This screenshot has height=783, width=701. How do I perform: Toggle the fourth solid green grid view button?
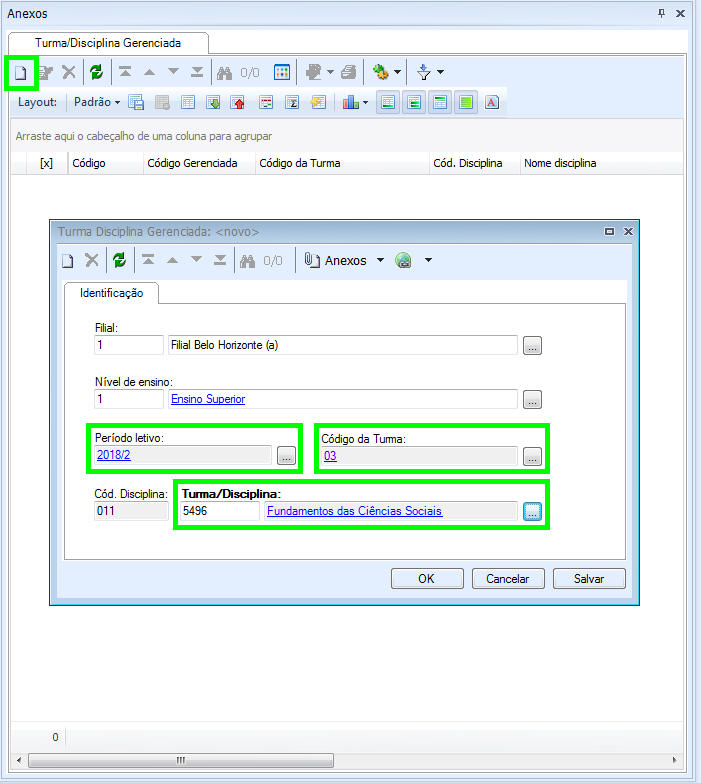(x=466, y=102)
